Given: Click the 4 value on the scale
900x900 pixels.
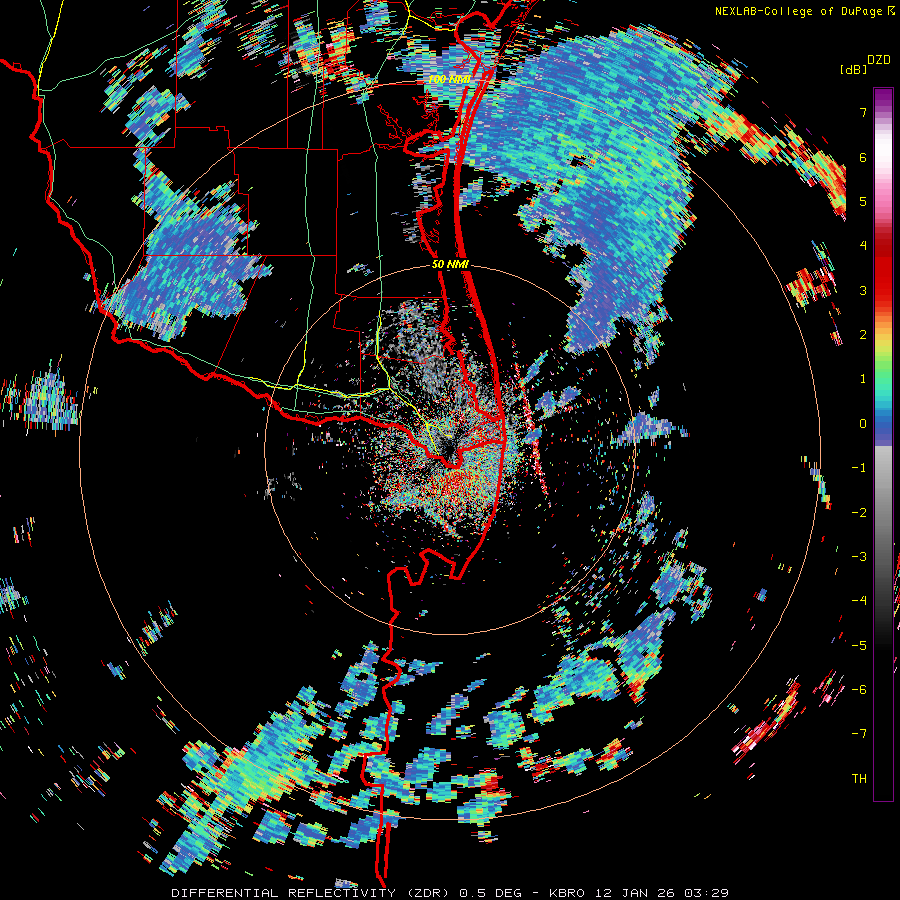Looking at the screenshot, I should (863, 246).
